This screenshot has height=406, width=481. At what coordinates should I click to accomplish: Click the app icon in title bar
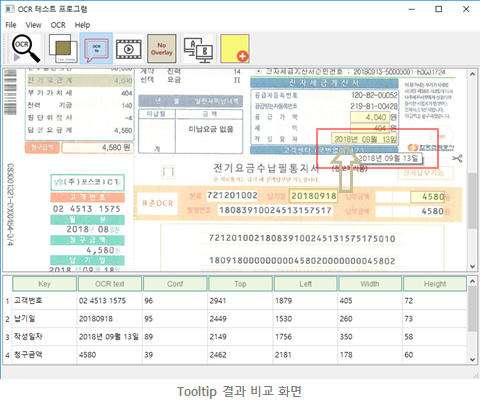click(10, 9)
